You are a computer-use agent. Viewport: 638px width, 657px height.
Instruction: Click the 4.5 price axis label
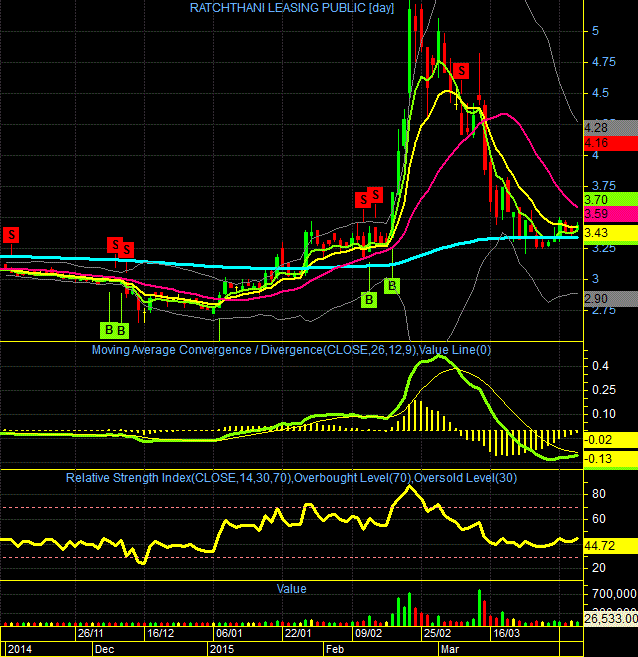pyautogui.click(x=600, y=93)
